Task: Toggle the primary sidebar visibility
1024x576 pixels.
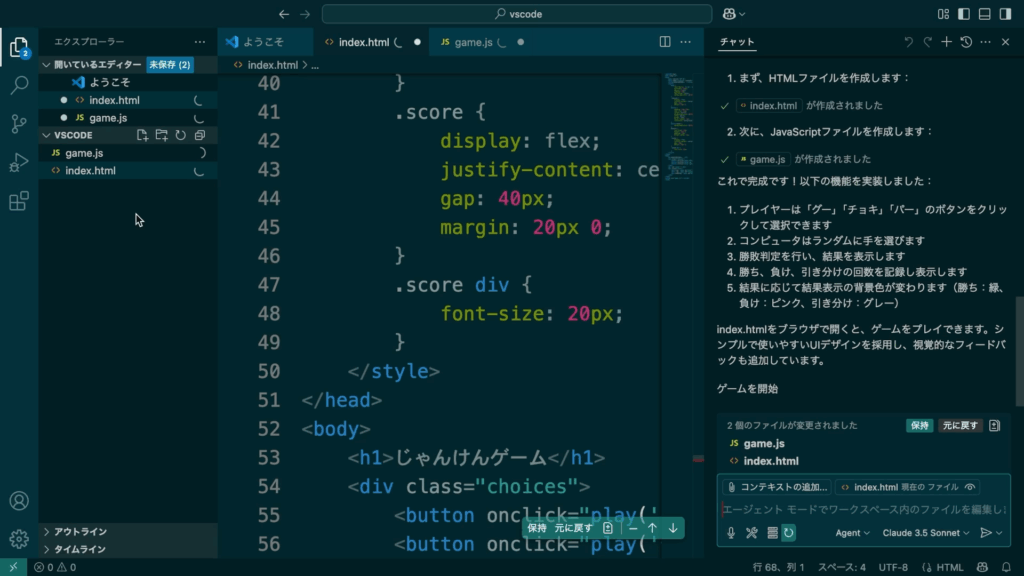Action: pyautogui.click(x=961, y=14)
